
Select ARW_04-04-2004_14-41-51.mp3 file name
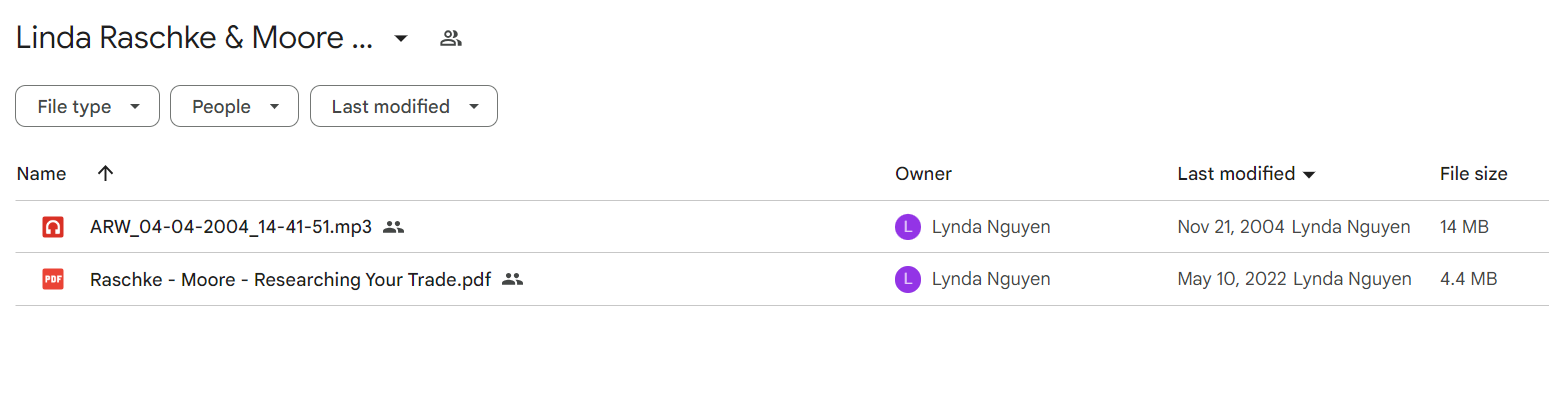[x=231, y=227]
